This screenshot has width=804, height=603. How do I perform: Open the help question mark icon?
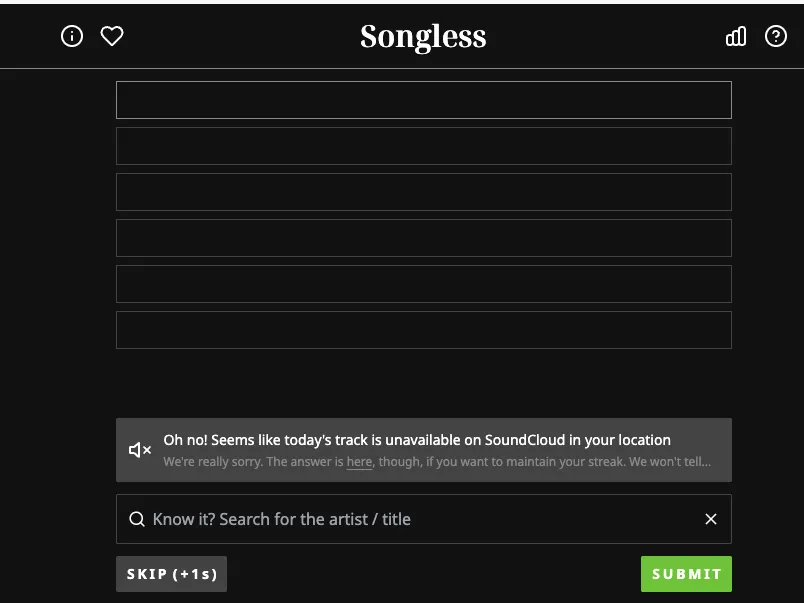click(x=776, y=37)
